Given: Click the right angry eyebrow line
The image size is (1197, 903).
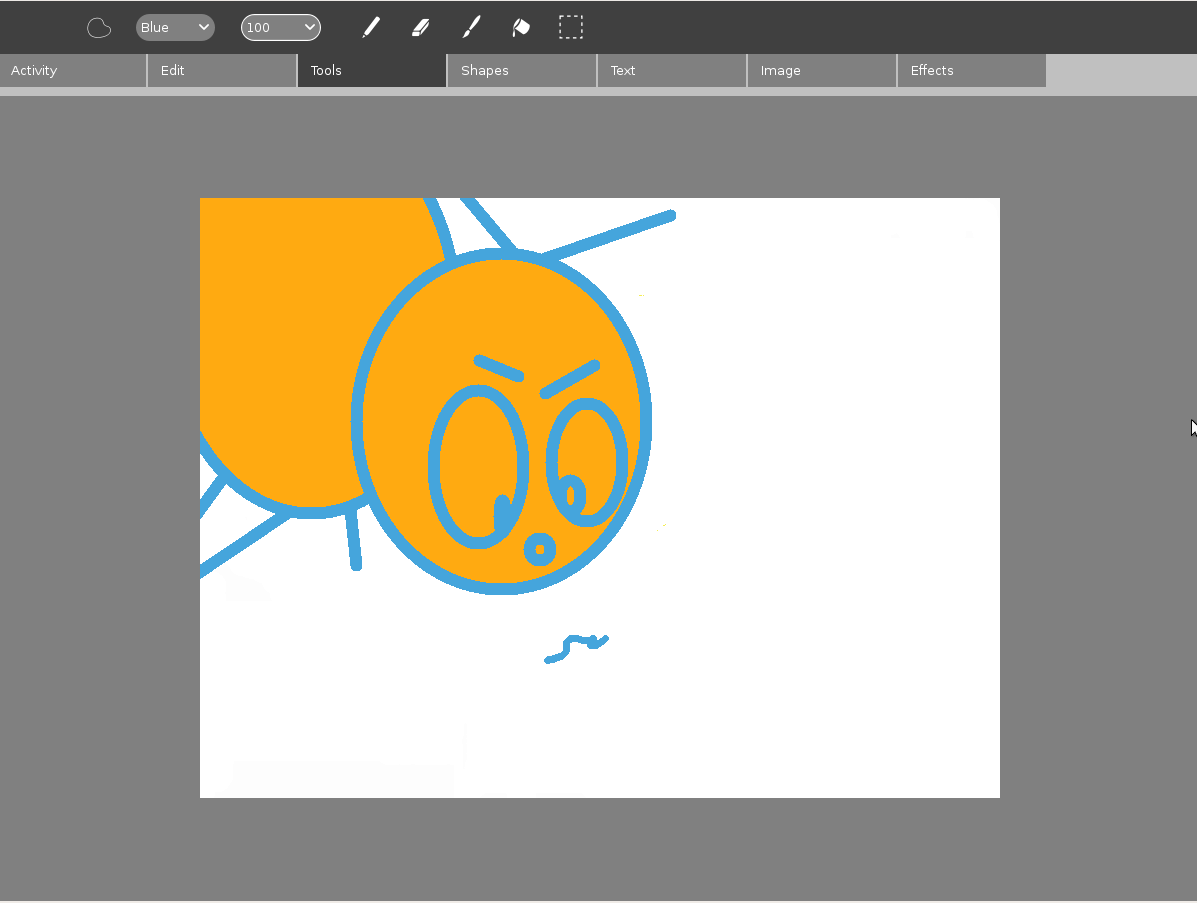Looking at the screenshot, I should (x=569, y=378).
